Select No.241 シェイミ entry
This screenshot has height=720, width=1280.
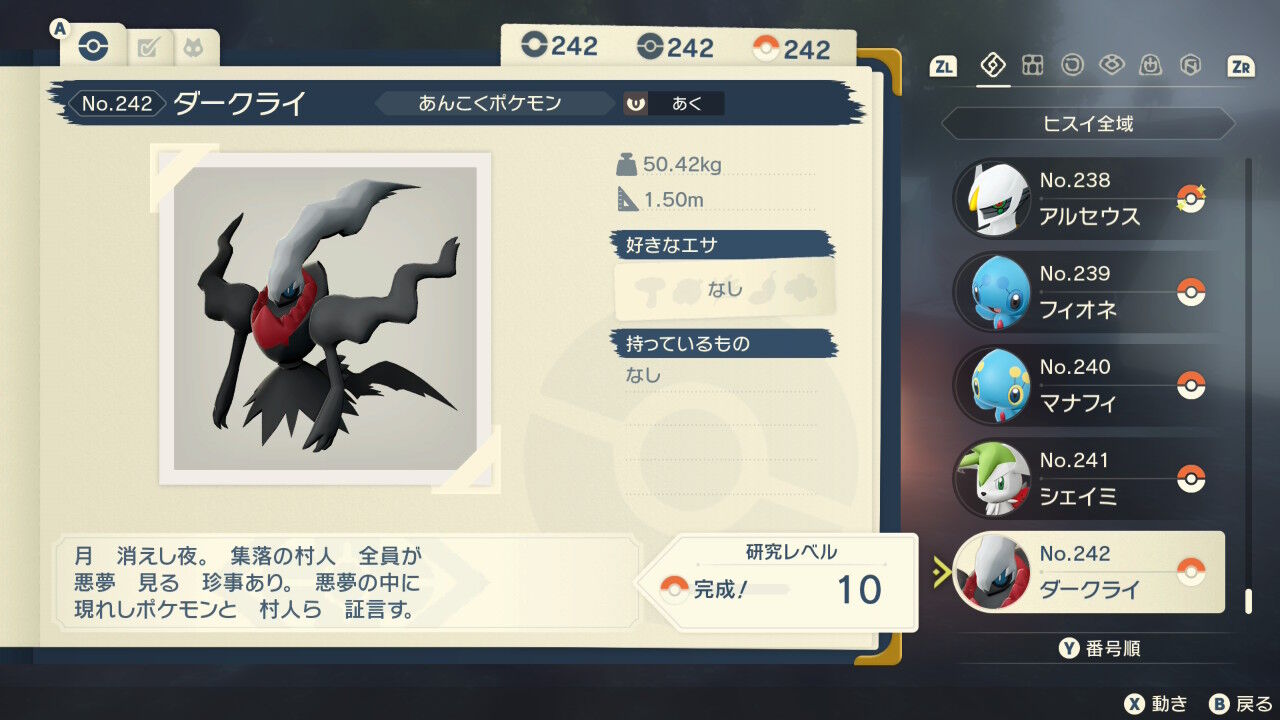tap(1088, 478)
